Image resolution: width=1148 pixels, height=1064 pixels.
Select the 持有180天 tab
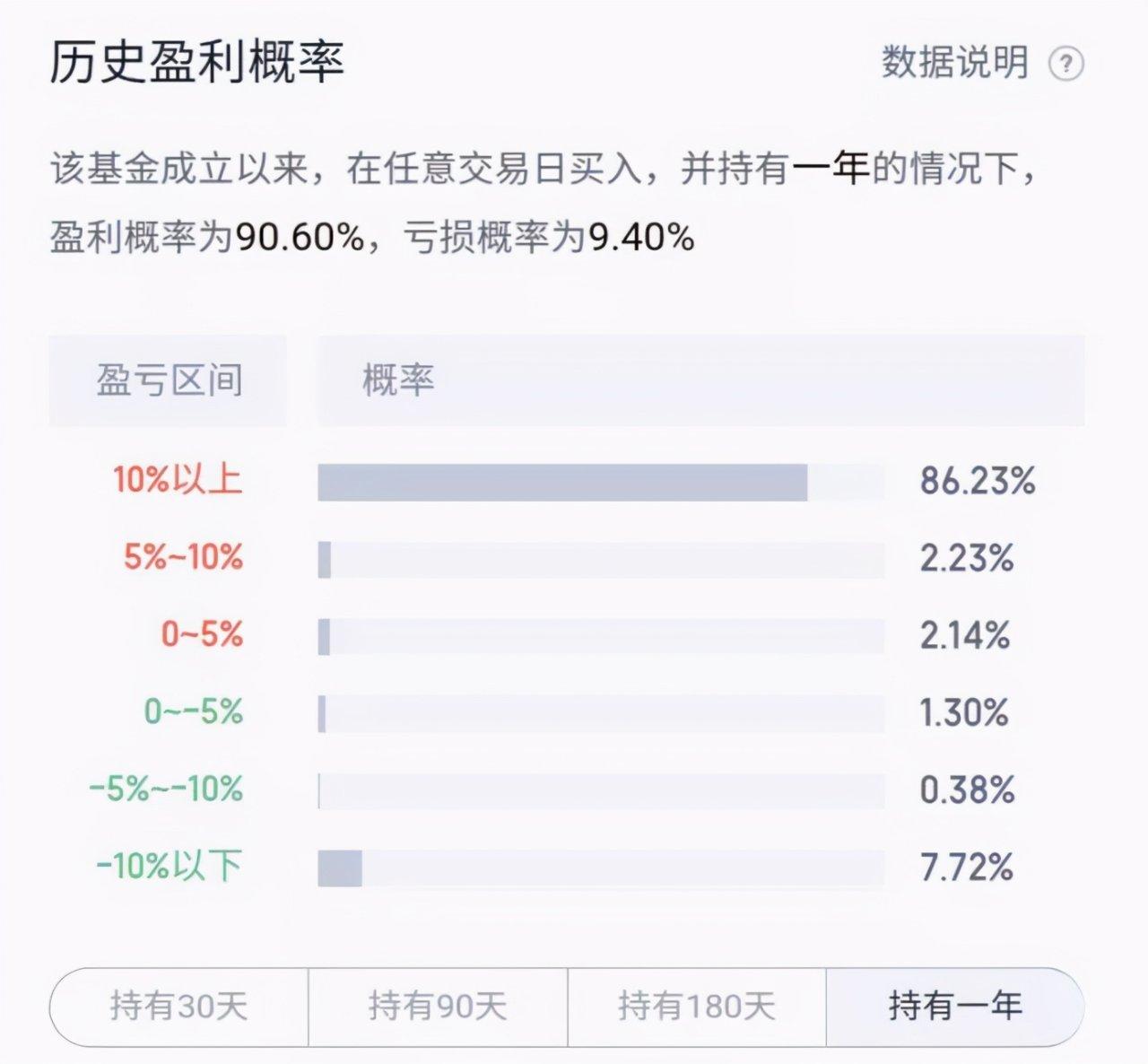(x=696, y=1006)
